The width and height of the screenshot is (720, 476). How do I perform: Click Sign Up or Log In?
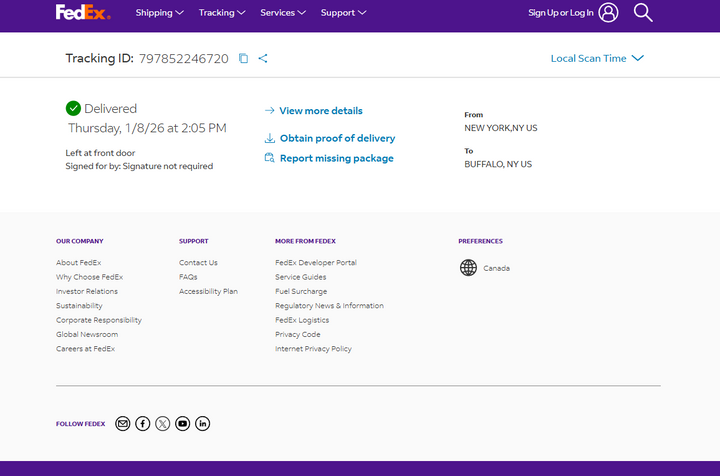click(561, 13)
